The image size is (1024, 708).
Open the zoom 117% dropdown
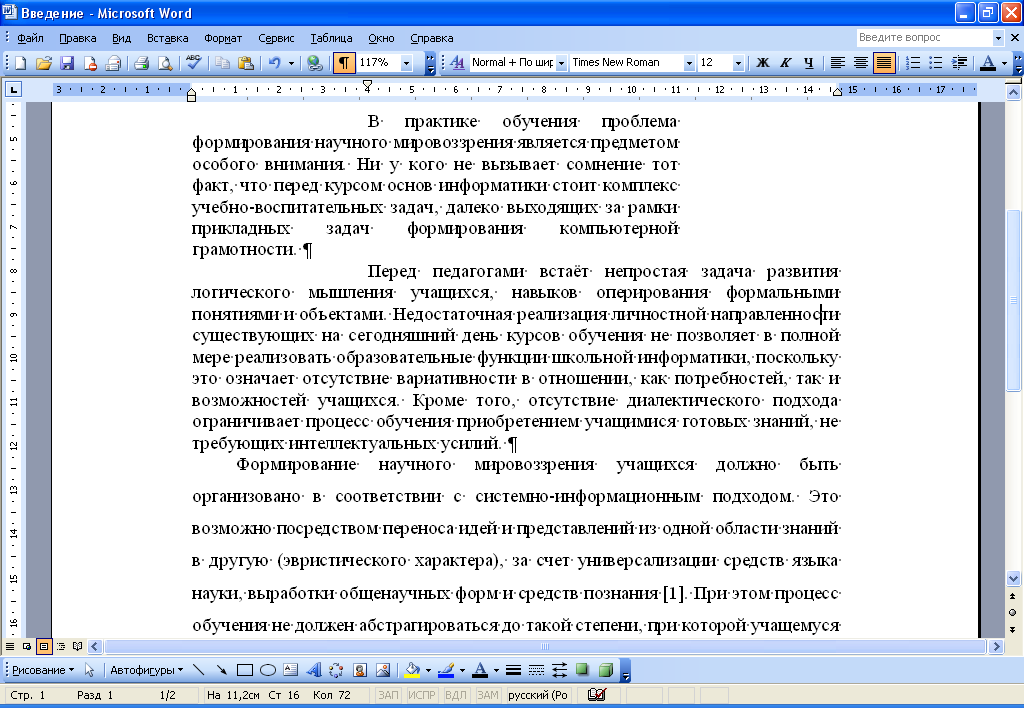tap(406, 63)
